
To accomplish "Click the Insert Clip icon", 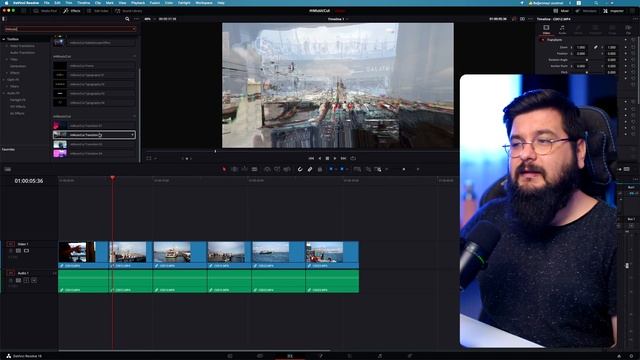I will pos(267,169).
